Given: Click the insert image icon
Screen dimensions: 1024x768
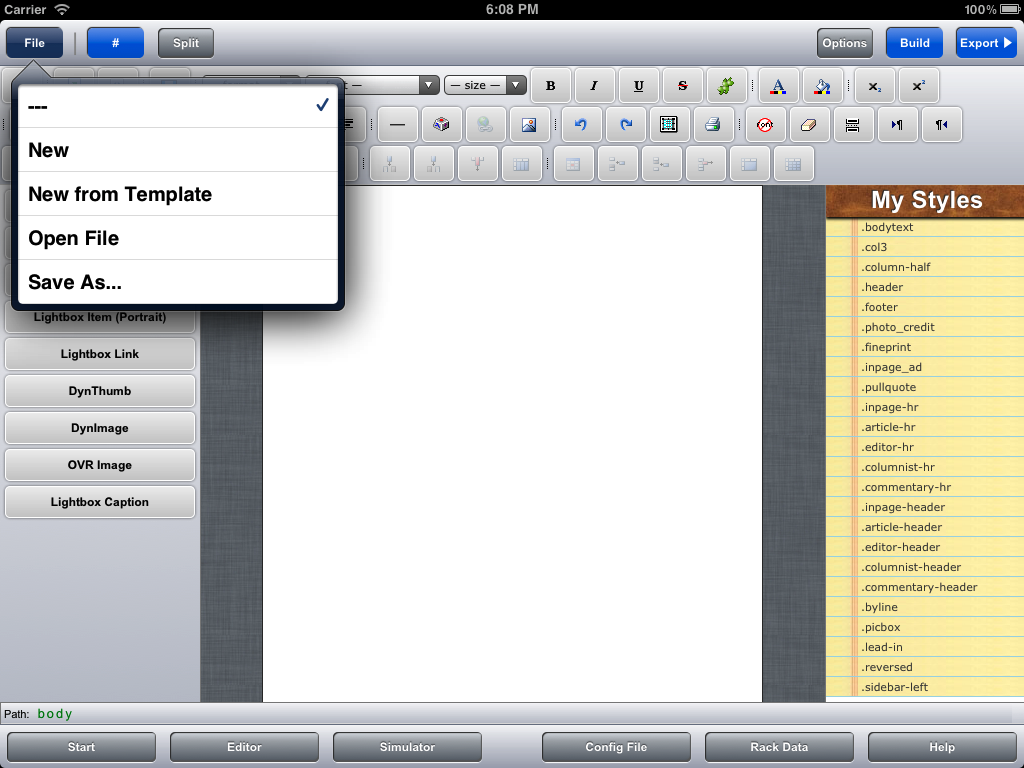Looking at the screenshot, I should point(530,125).
